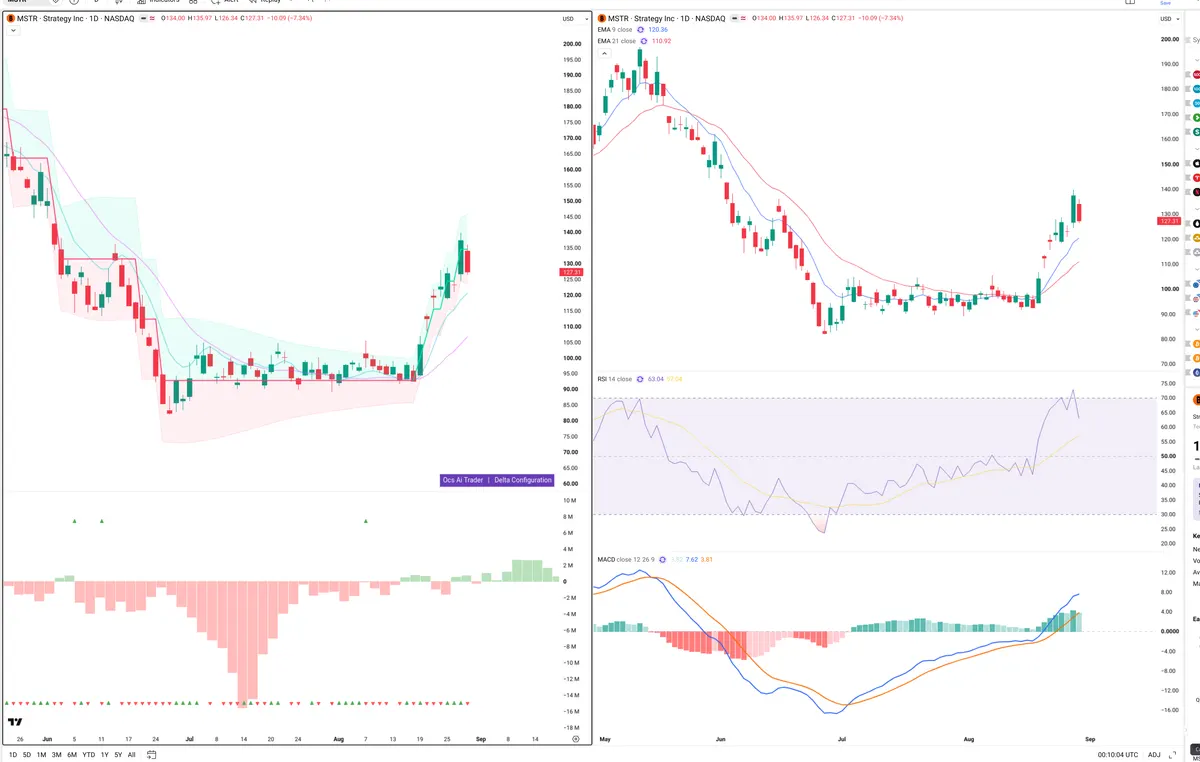Viewport: 1200px width, 762px height.
Task: Click EMA 21 value 110.92
Action: pos(661,41)
